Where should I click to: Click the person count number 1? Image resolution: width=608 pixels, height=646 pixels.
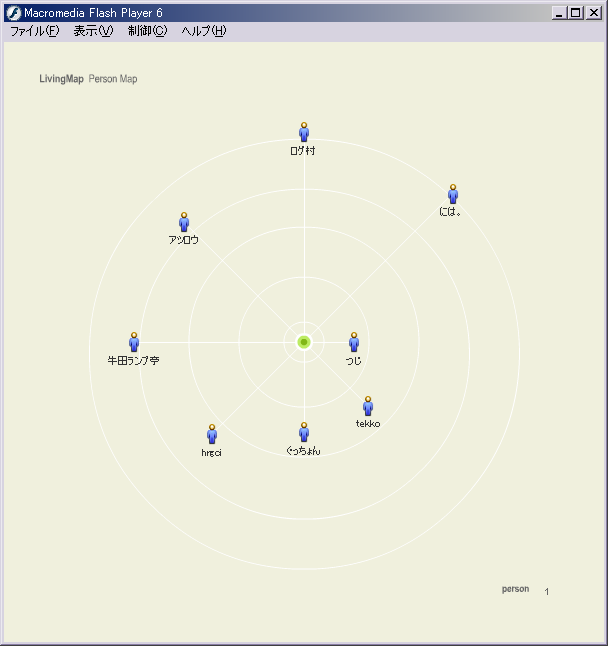coord(547,592)
